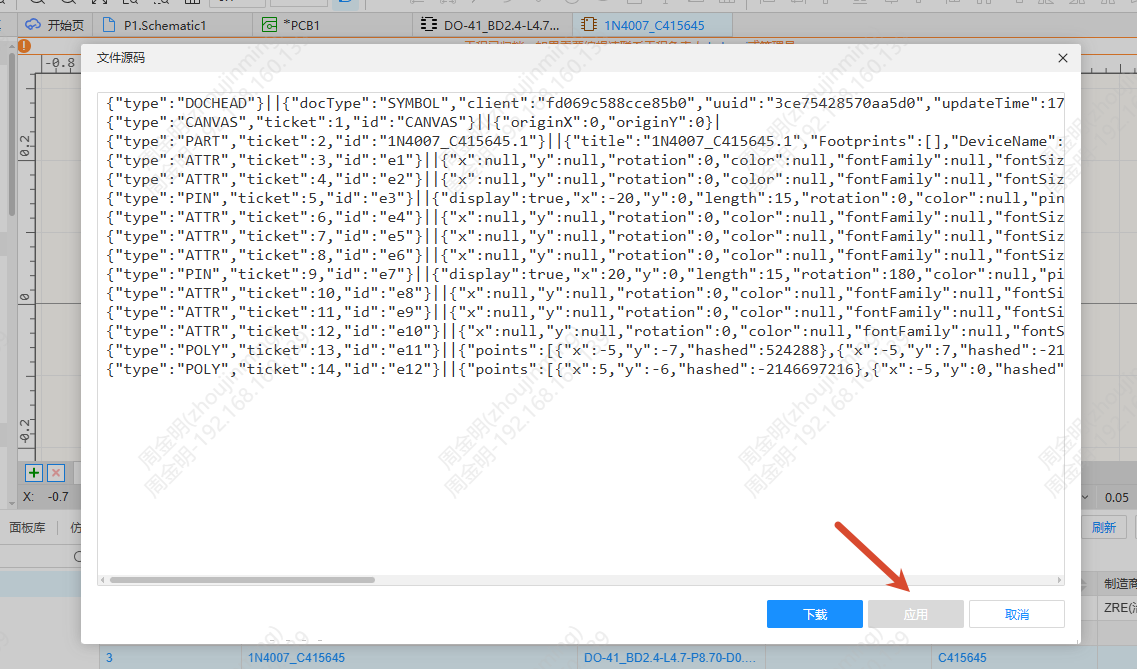Click the source code horizontal scrollbar thumb
The image size is (1137, 669).
point(242,580)
